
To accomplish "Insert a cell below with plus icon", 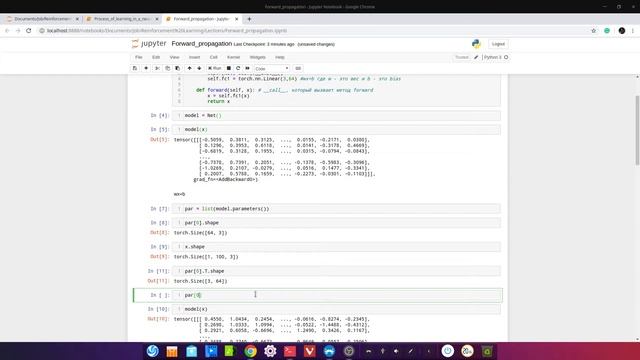I will pos(146,68).
